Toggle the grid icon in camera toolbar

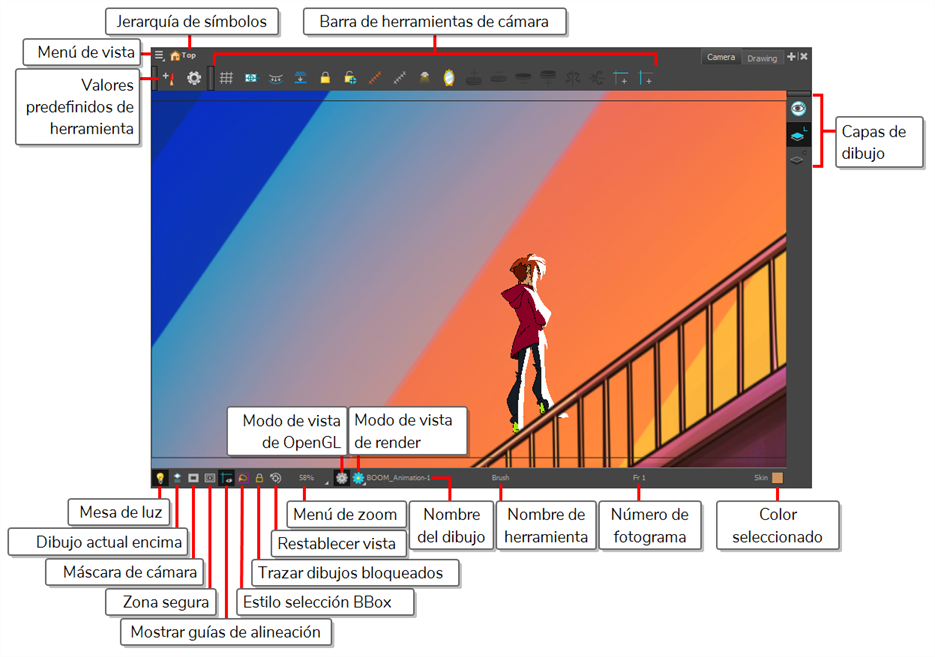tap(226, 78)
